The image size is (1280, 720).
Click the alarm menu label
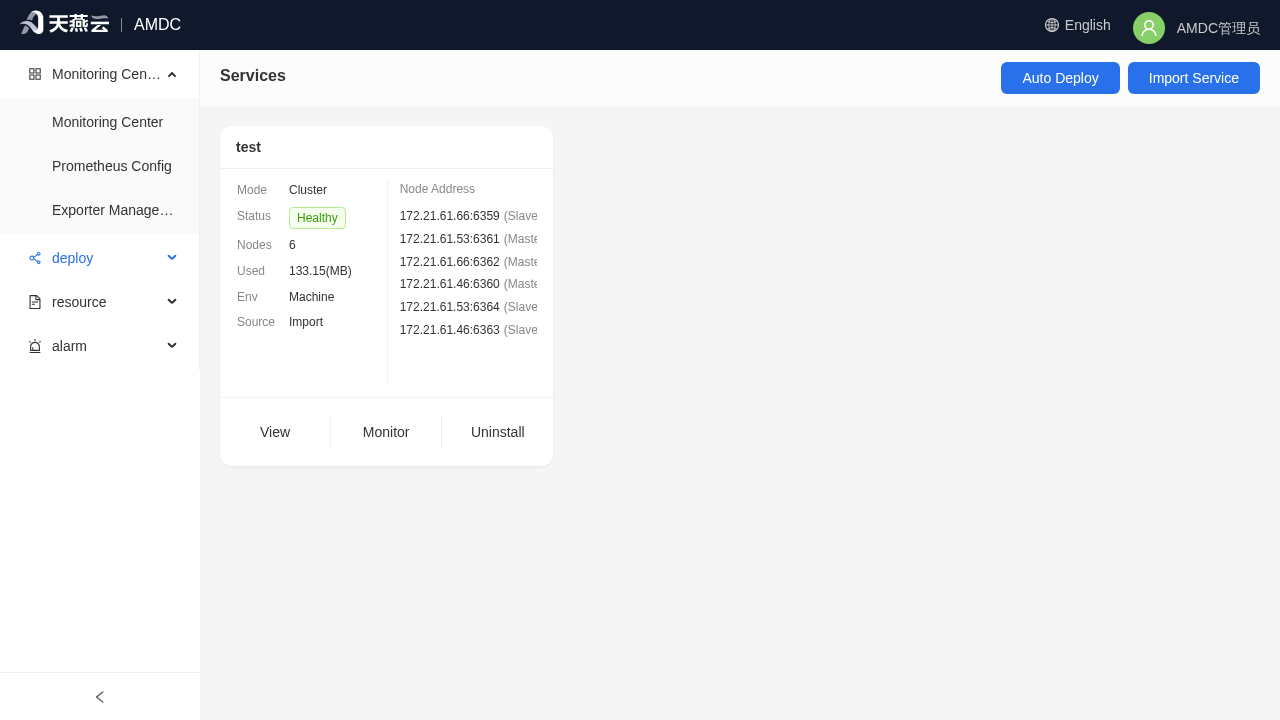pos(69,346)
